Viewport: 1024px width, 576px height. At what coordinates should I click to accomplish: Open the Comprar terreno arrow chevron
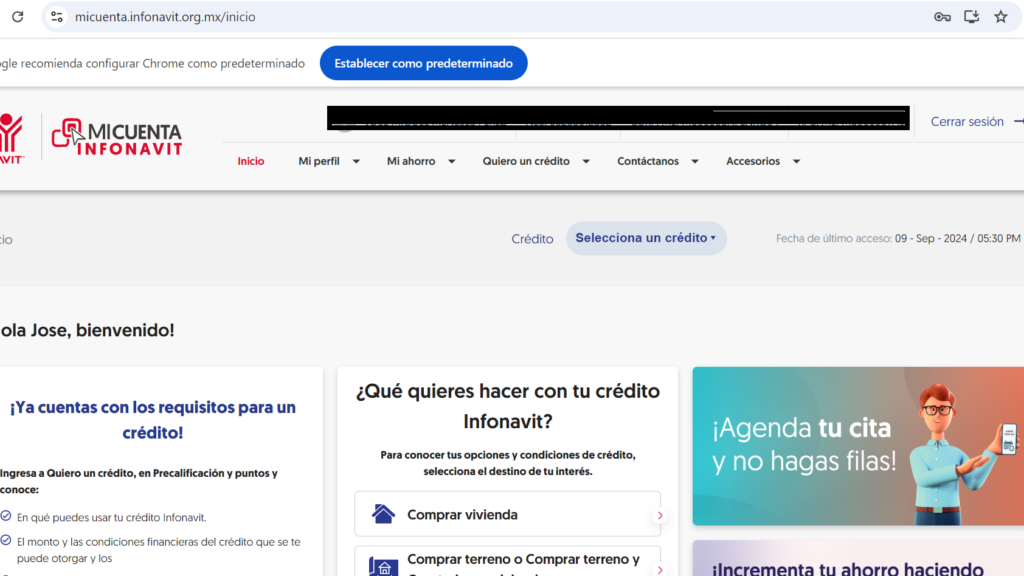pos(660,569)
